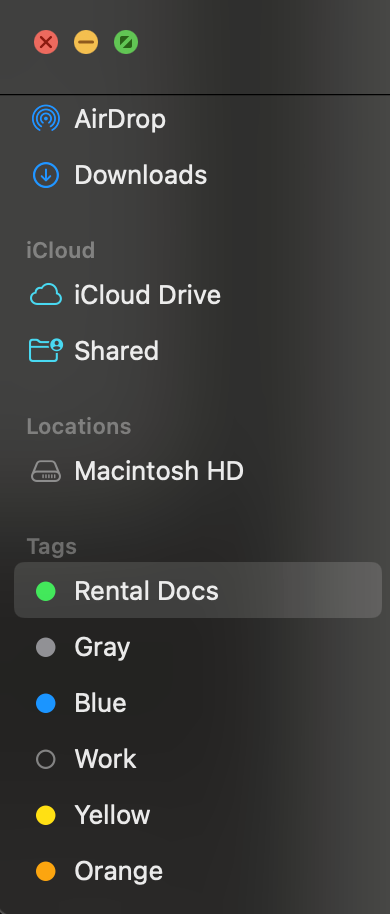Select the iCloud Drive cloud icon
390x914 pixels.
pyautogui.click(x=45, y=295)
